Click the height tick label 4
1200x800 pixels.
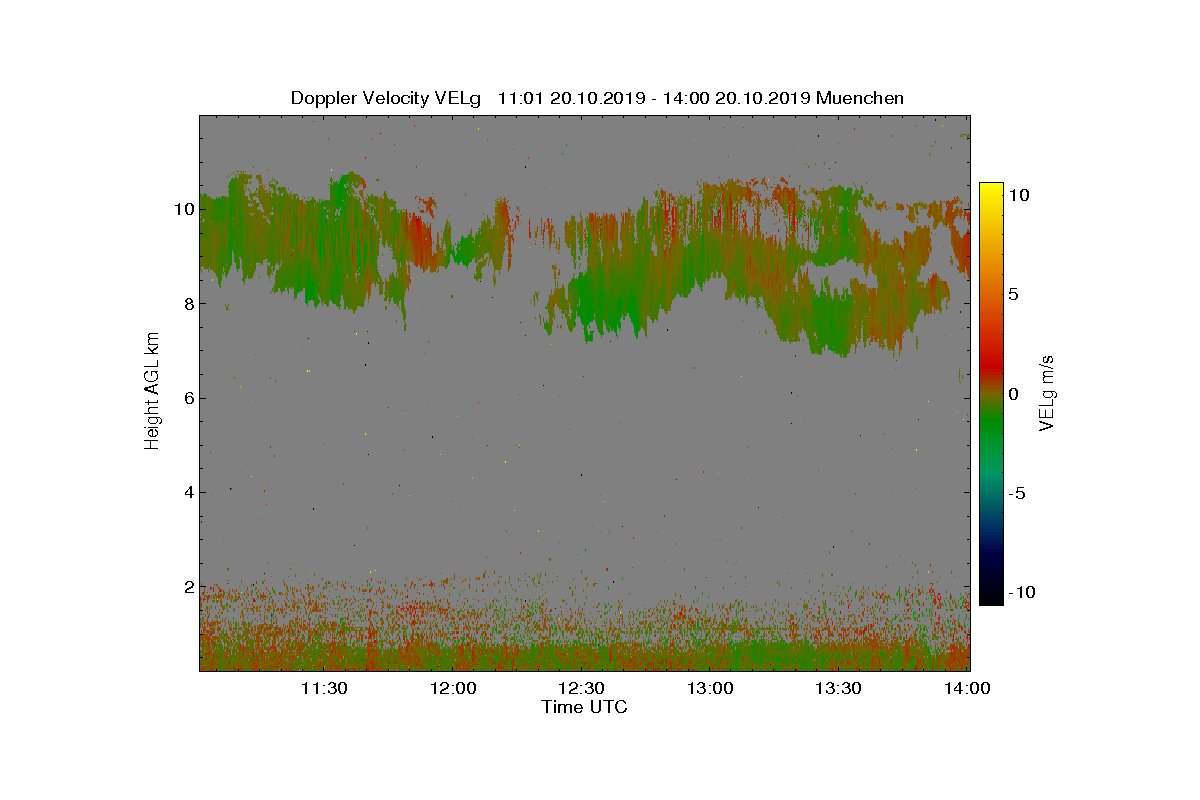[188, 492]
